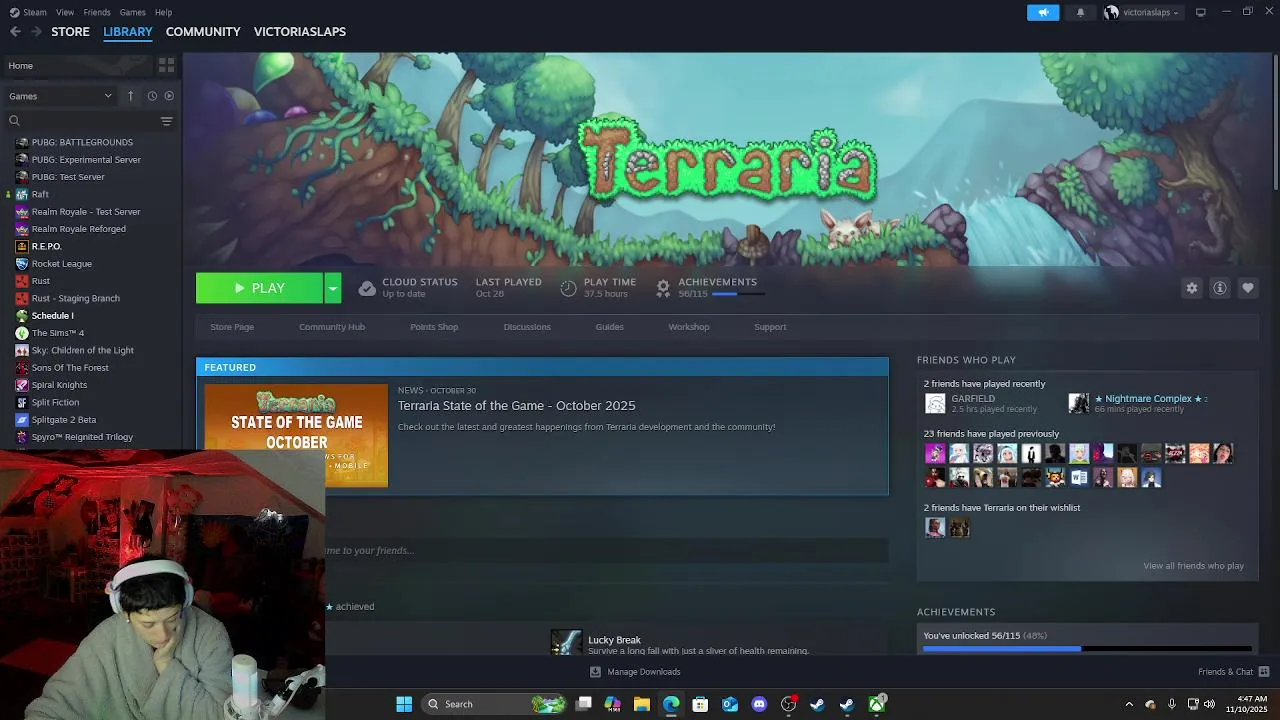
Task: Open Play button dropdown arrow
Action: (x=333, y=288)
